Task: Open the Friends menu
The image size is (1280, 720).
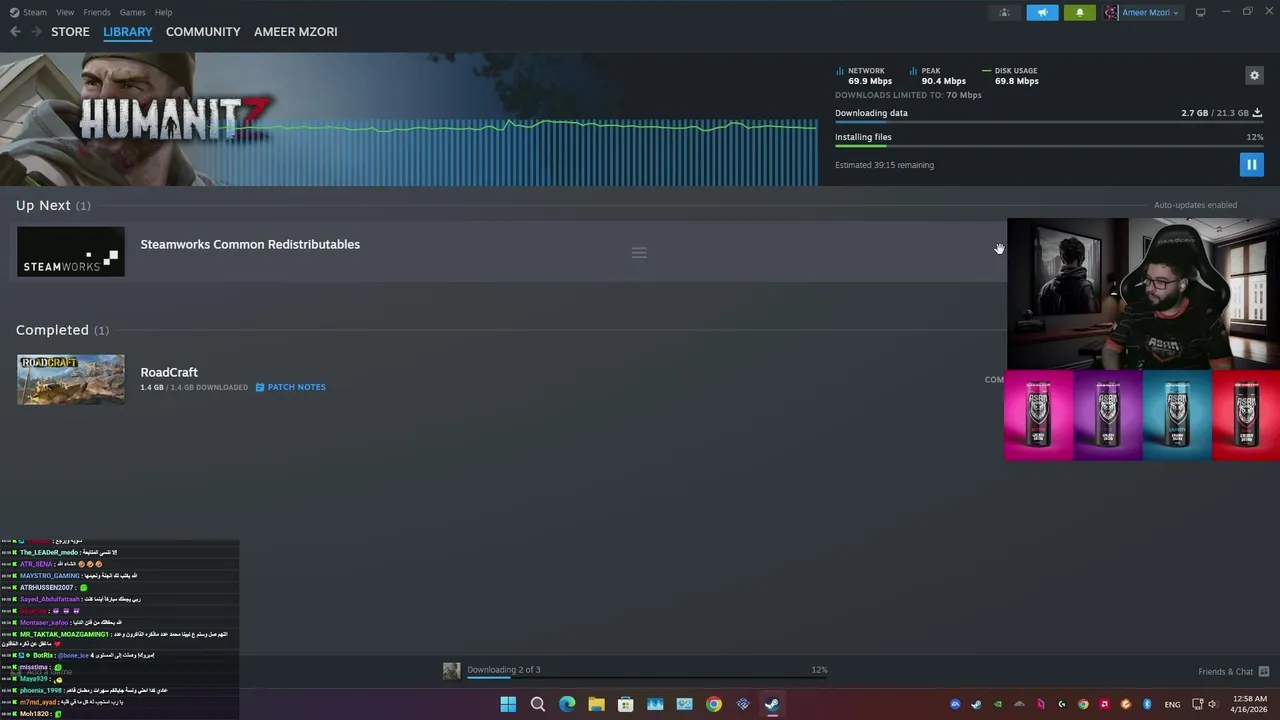Action: point(97,12)
